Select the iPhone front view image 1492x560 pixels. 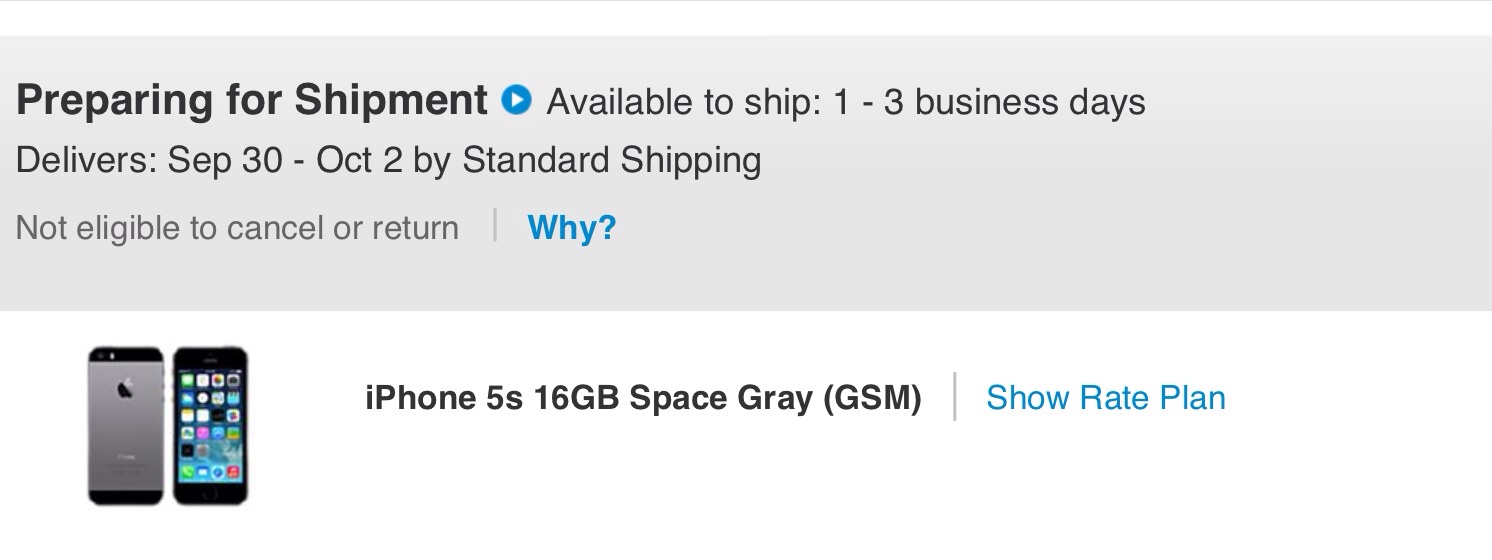211,425
